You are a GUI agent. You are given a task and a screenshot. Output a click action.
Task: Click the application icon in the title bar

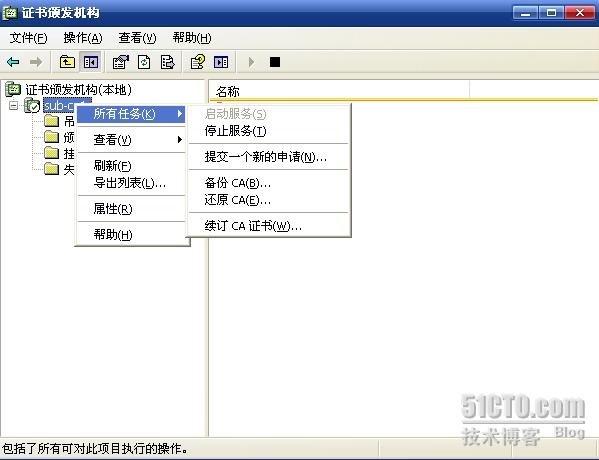point(10,13)
